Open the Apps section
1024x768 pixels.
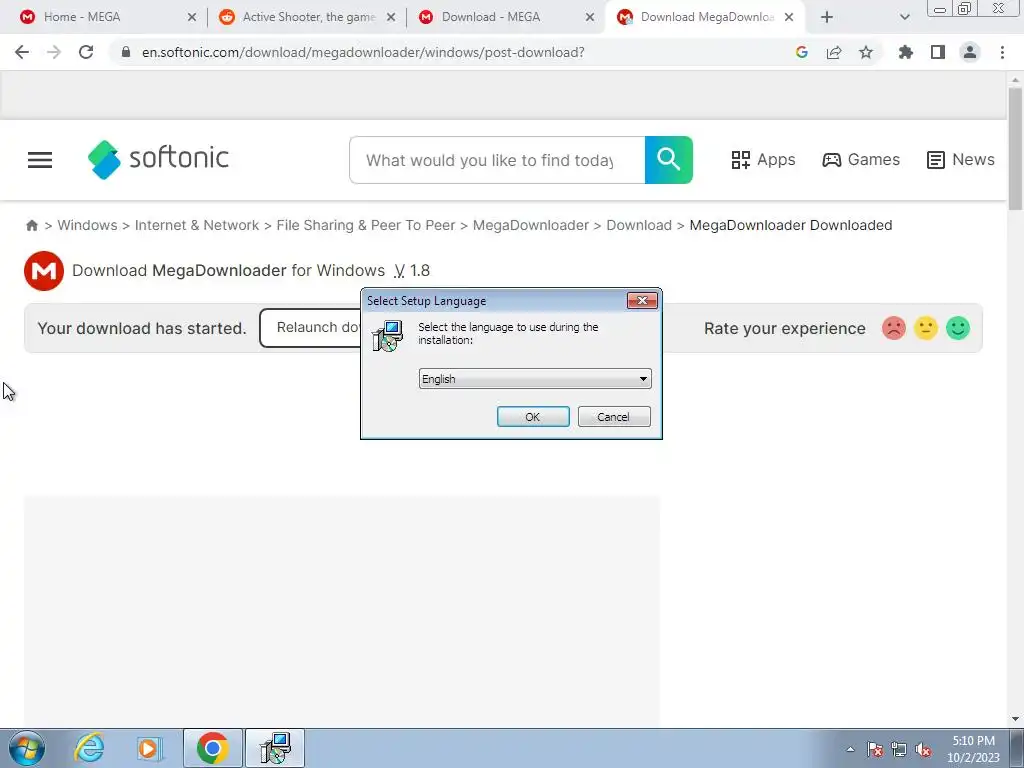coord(763,159)
